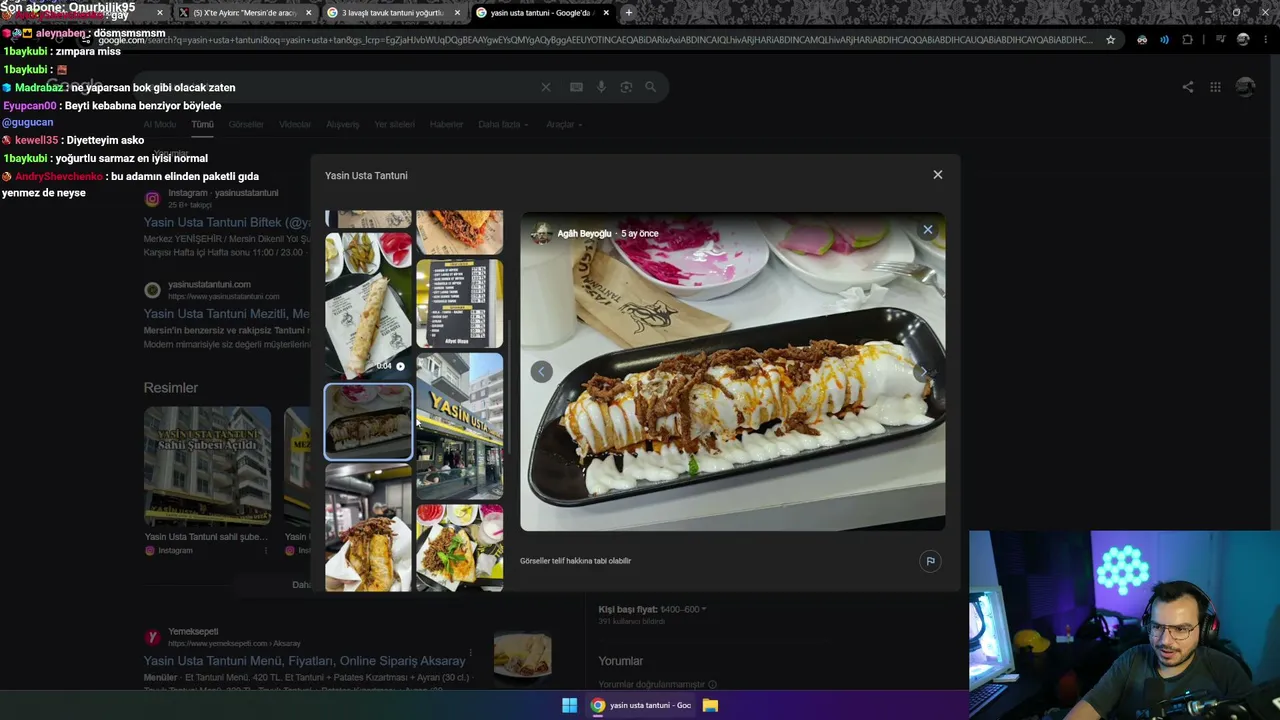The image size is (1280, 720).
Task: Expand the Daha fazla dropdown
Action: pyautogui.click(x=503, y=125)
